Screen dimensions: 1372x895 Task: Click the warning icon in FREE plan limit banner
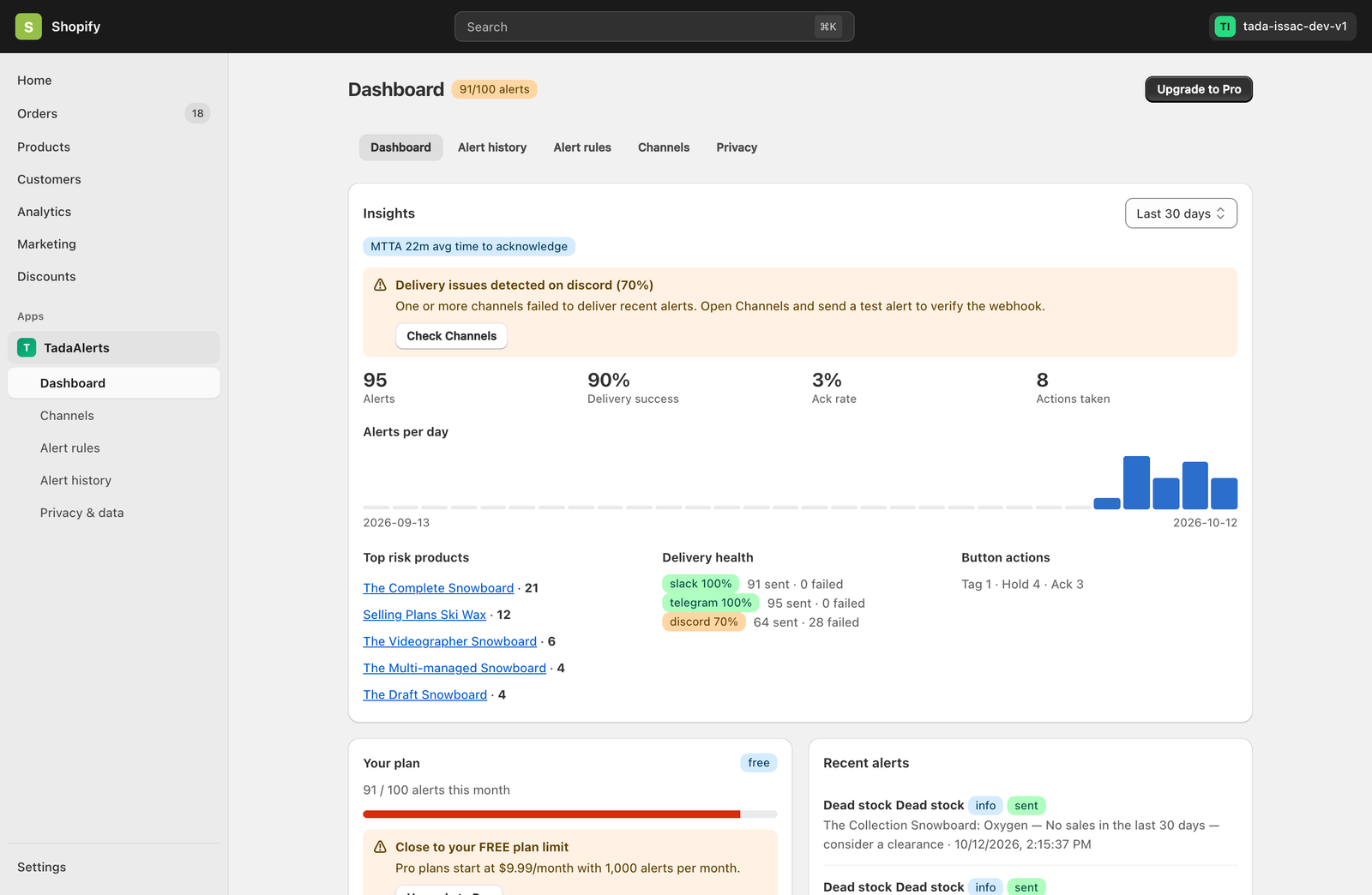coord(380,847)
